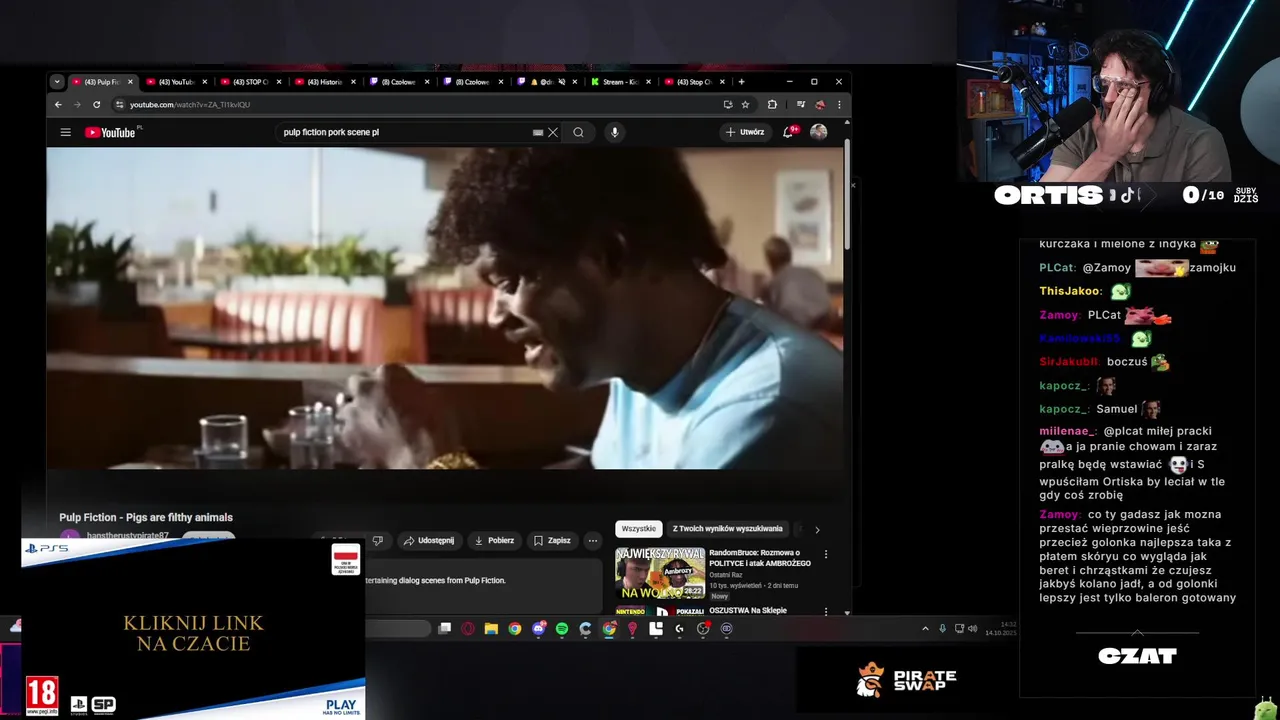The width and height of the screenshot is (1280, 720).
Task: Click the page vertical scrollbar thumb
Action: coord(847,195)
